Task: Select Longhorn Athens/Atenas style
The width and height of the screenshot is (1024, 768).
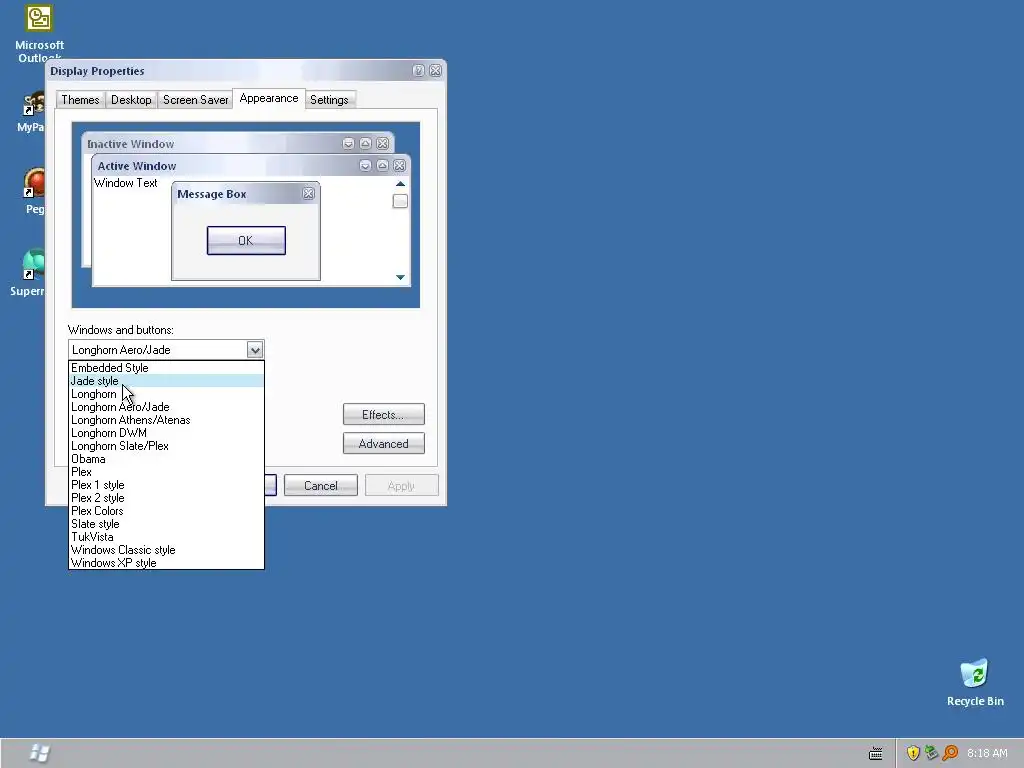Action: (166, 420)
